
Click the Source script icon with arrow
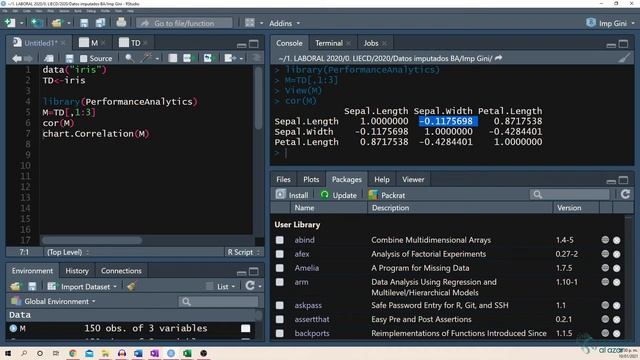pyautogui.click(x=229, y=58)
